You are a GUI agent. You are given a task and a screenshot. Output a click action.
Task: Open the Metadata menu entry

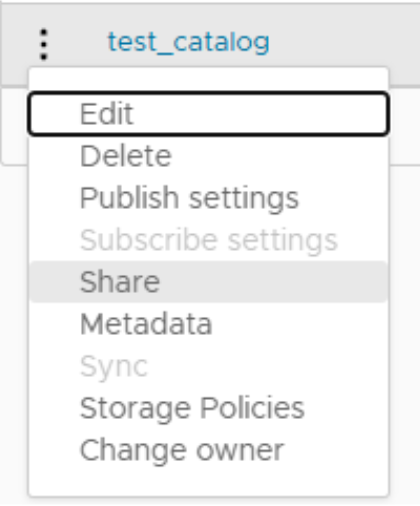pos(209,324)
